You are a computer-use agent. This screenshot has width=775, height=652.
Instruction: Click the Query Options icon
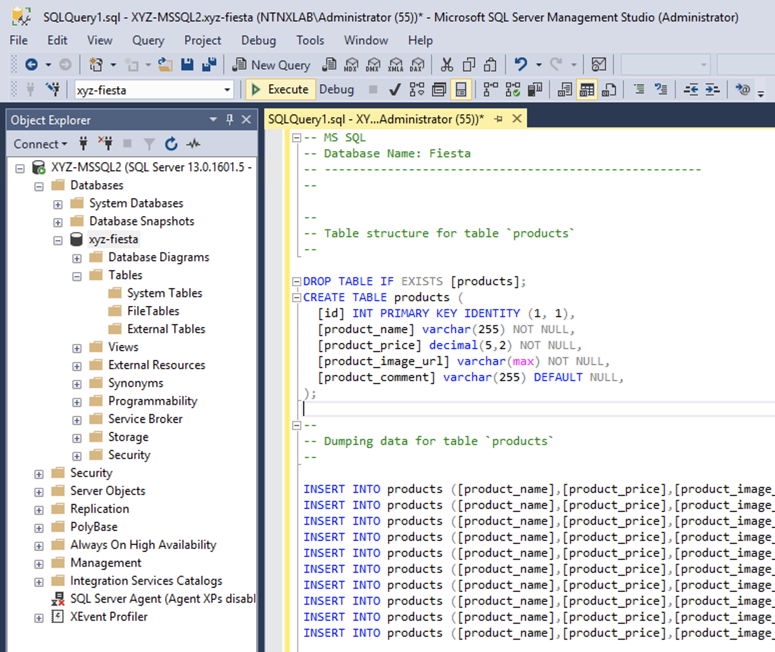(x=438, y=89)
